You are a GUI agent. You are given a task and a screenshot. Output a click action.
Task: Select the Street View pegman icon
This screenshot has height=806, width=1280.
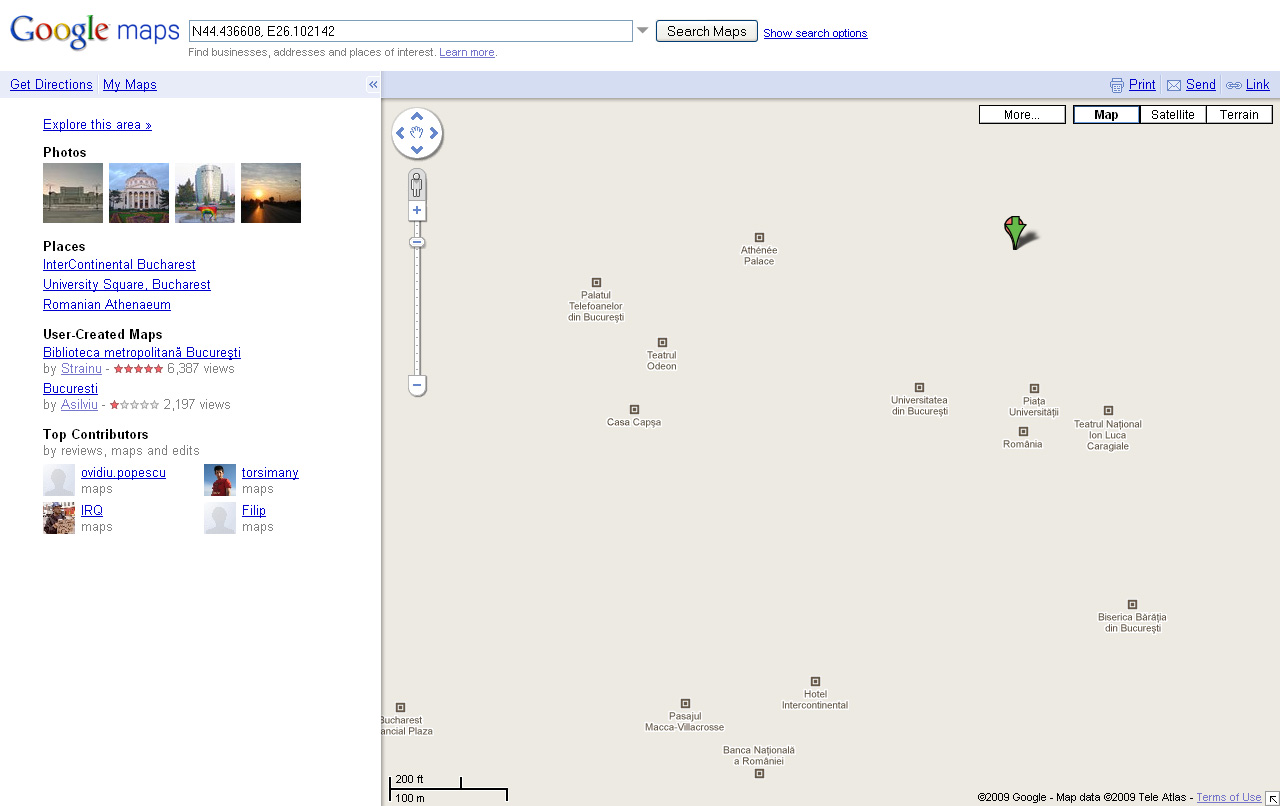click(x=417, y=185)
